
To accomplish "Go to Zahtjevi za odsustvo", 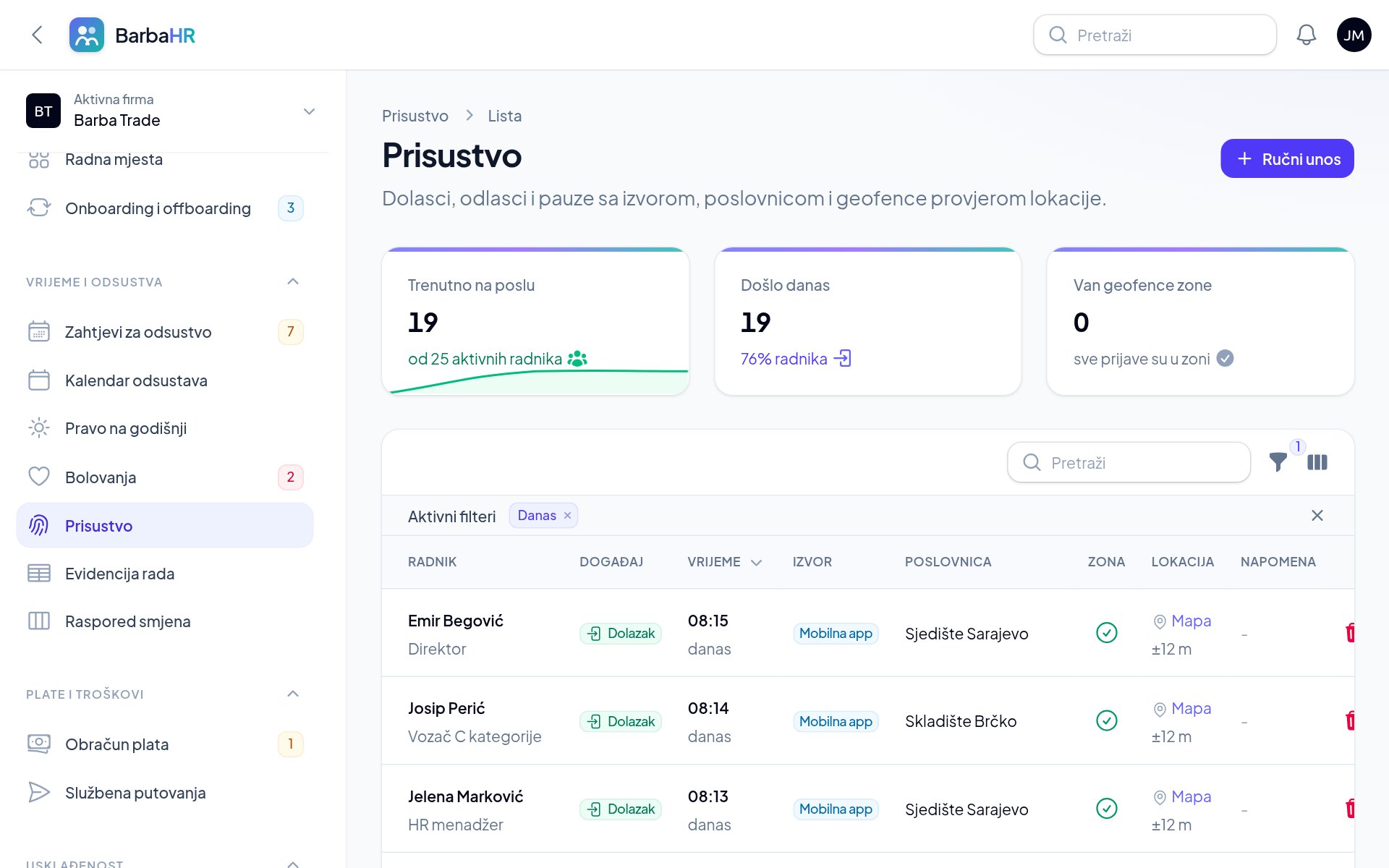I will (x=165, y=332).
